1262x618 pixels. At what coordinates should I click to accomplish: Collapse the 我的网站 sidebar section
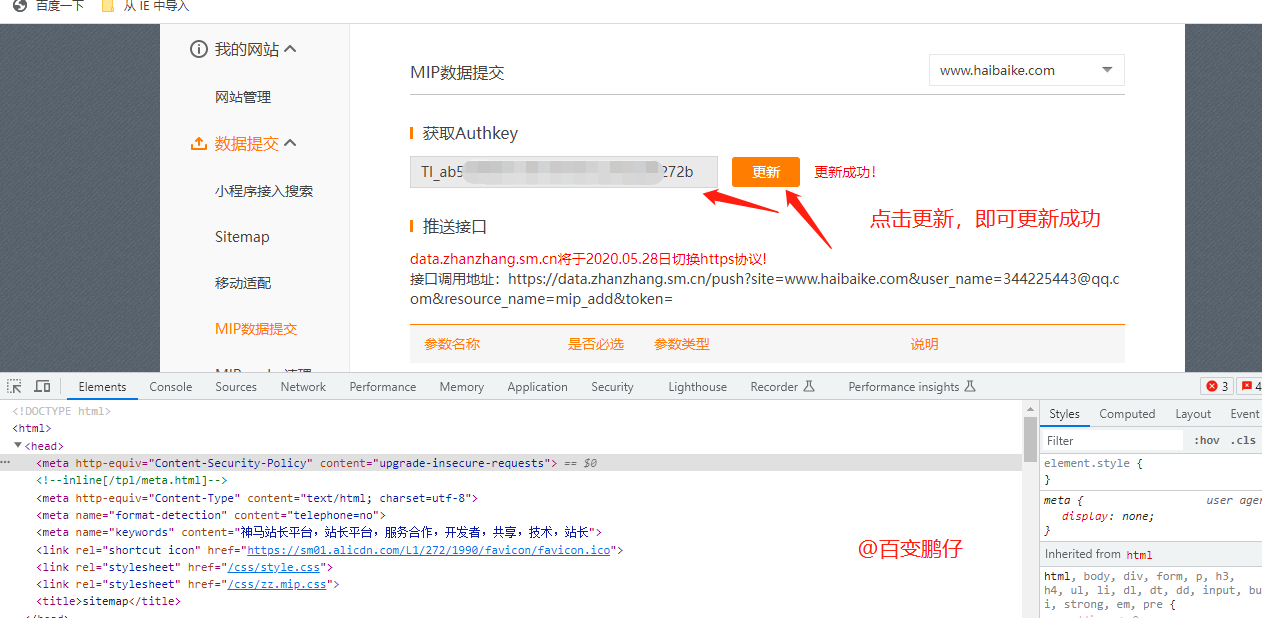(x=290, y=49)
